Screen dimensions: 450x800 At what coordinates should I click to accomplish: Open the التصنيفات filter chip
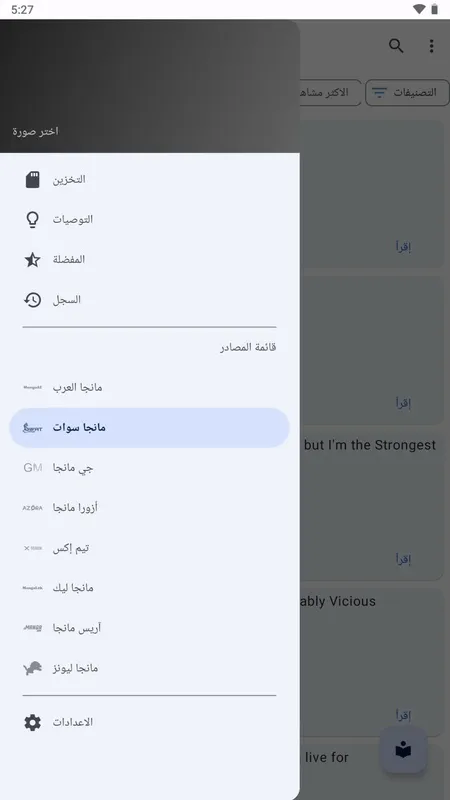pyautogui.click(x=407, y=92)
